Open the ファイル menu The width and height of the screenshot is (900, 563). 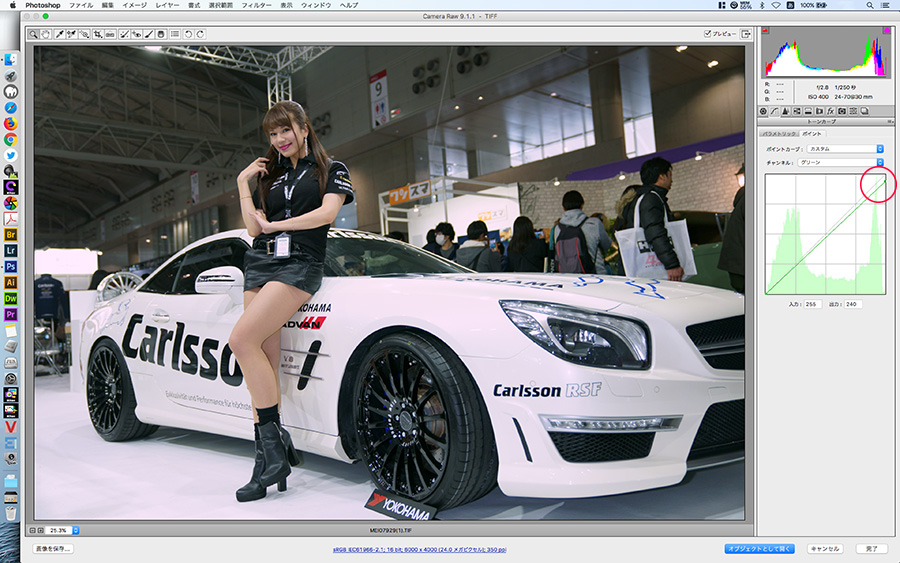coord(81,5)
